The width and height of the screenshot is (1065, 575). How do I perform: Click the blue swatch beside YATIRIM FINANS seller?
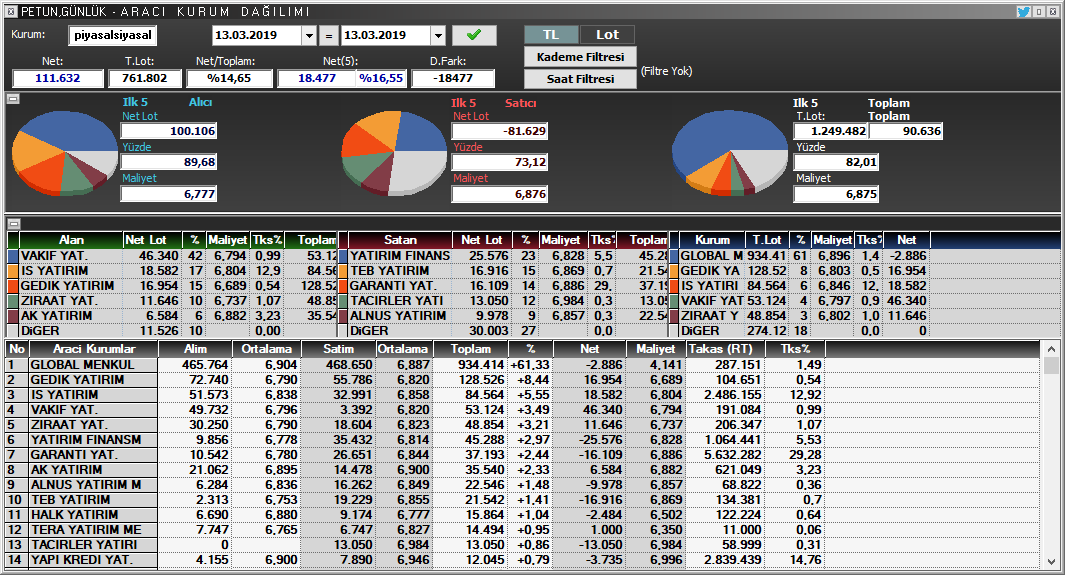343,256
